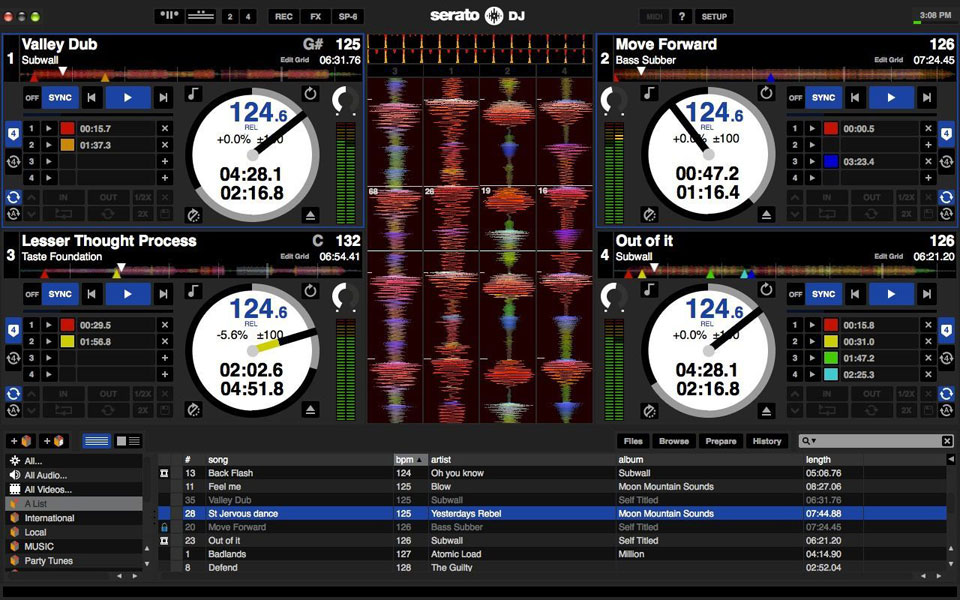Select the All Audio... library item
This screenshot has width=960, height=600.
[74, 475]
